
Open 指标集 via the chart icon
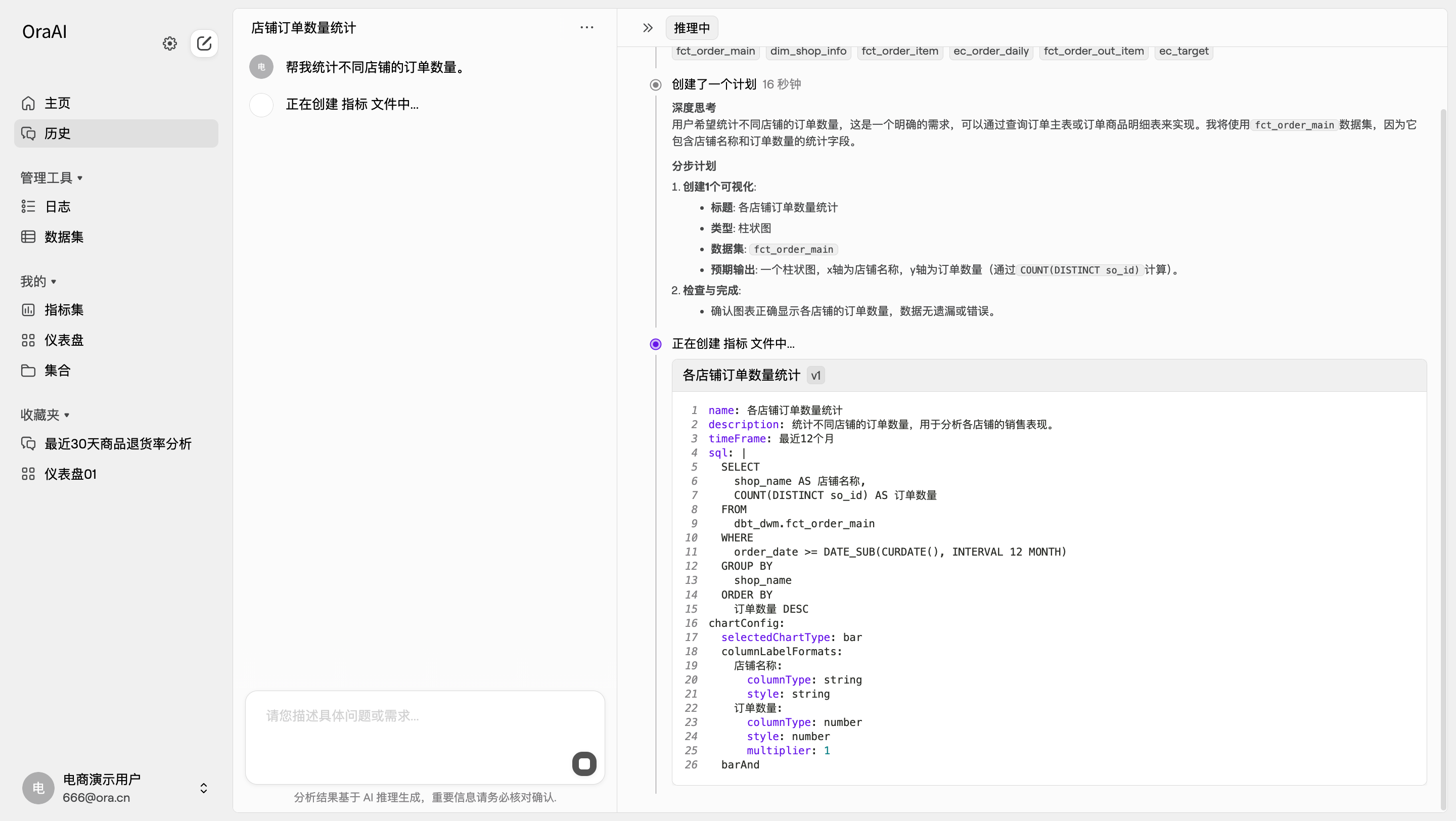[28, 309]
